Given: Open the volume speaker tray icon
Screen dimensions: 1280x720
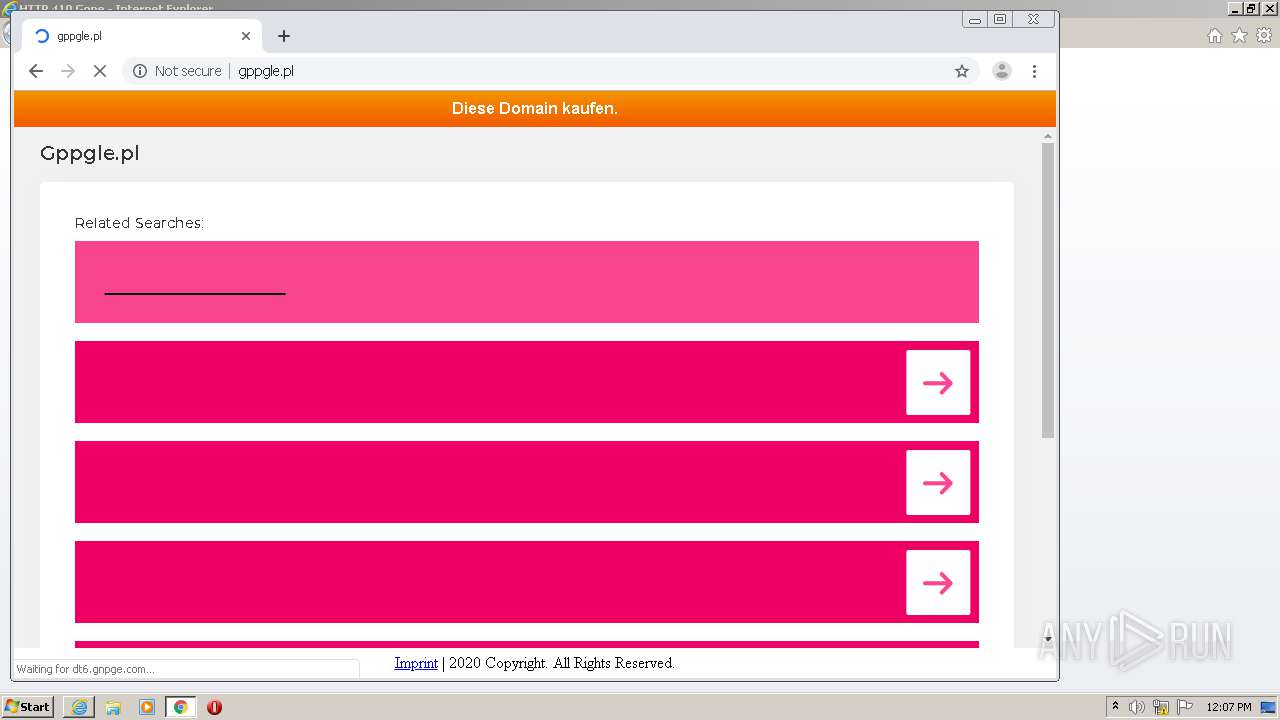Looking at the screenshot, I should click(1137, 707).
